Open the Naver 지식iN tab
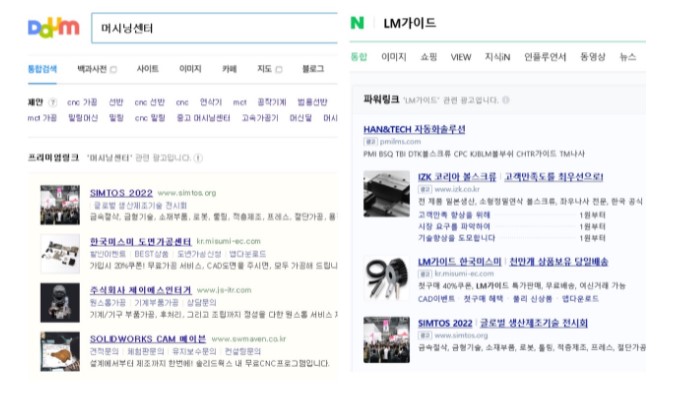The height and width of the screenshot is (394, 676). (x=497, y=57)
